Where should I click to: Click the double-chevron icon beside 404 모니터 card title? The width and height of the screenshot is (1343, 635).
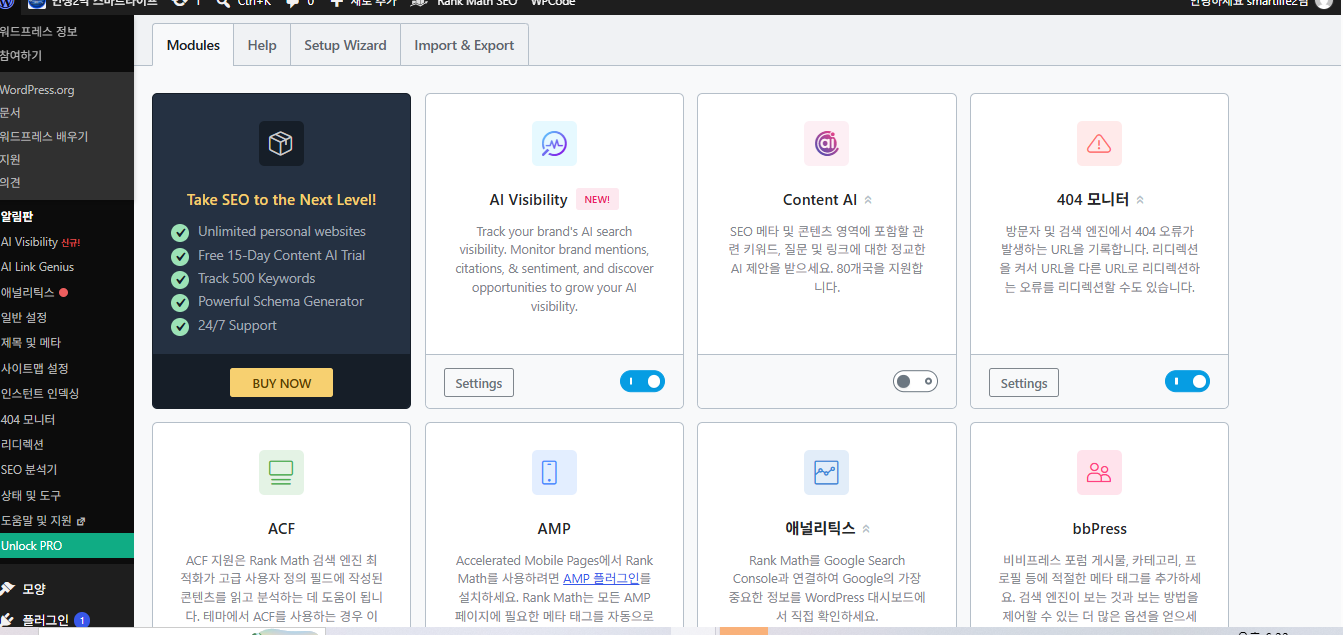coord(1140,200)
